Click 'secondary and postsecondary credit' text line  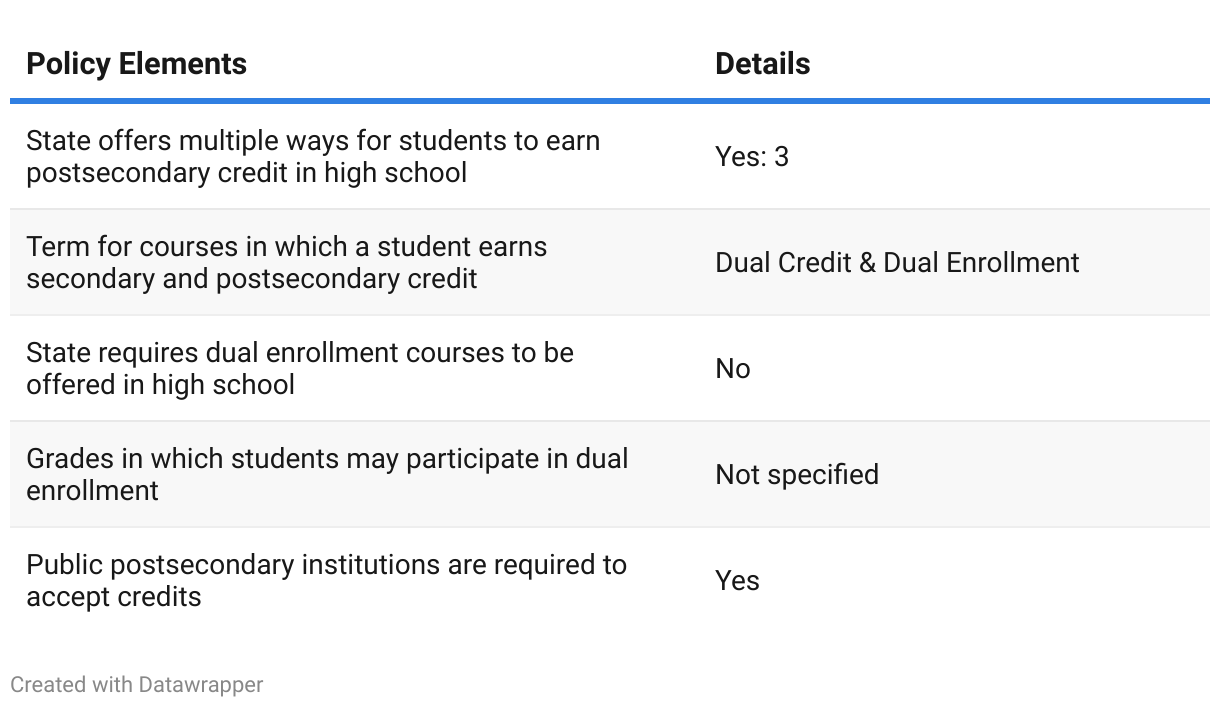coord(252,279)
